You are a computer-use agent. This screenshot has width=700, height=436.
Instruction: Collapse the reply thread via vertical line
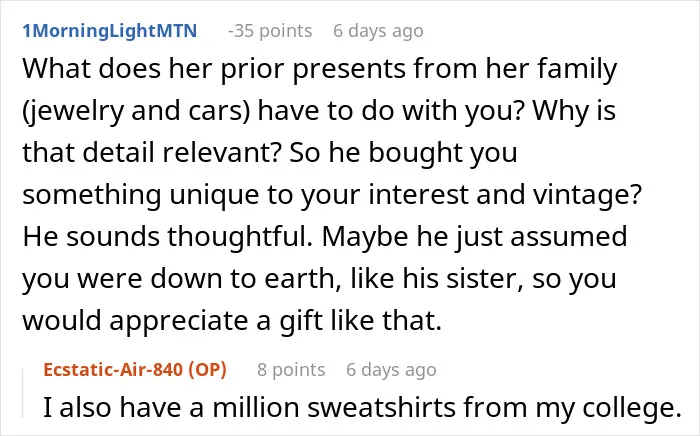click(x=23, y=393)
